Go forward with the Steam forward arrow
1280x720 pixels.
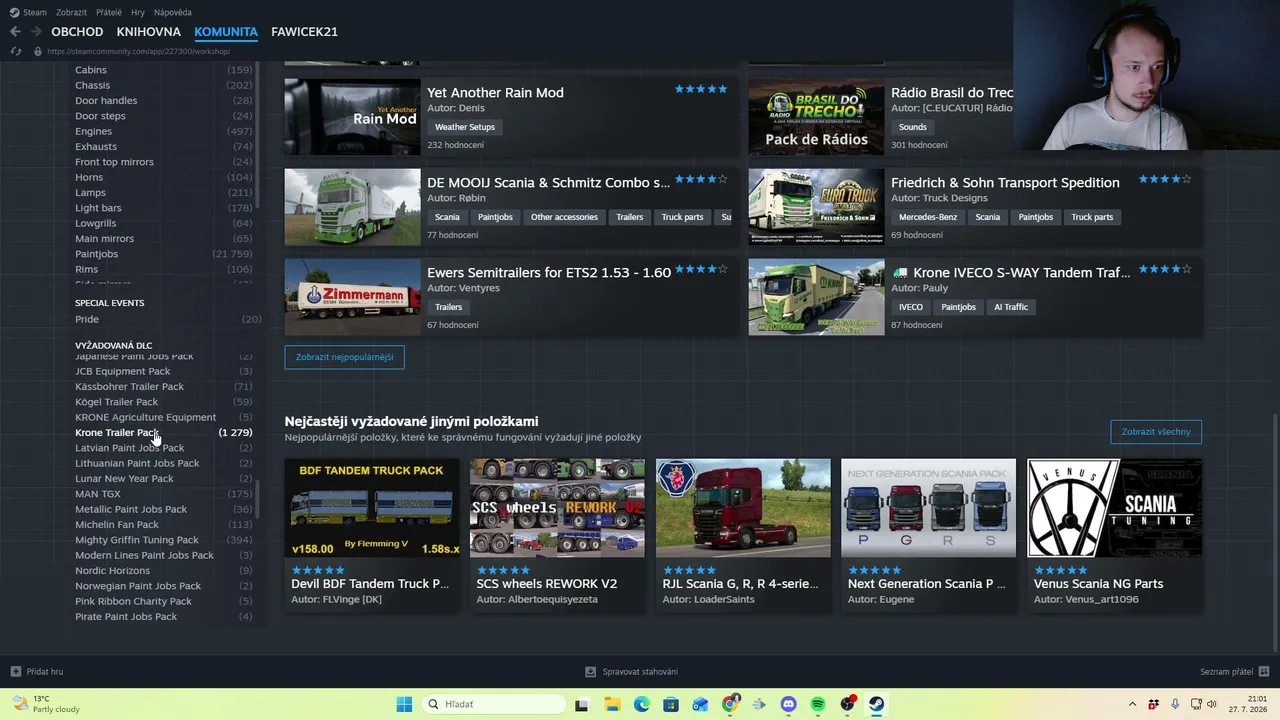(37, 32)
